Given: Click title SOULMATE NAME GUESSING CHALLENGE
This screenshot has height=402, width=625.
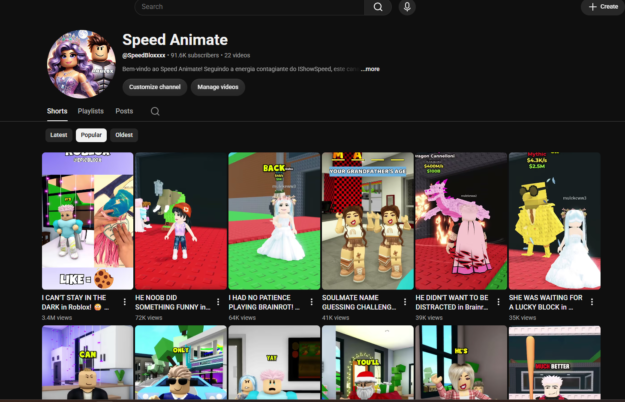Looking at the screenshot, I should click(359, 302).
